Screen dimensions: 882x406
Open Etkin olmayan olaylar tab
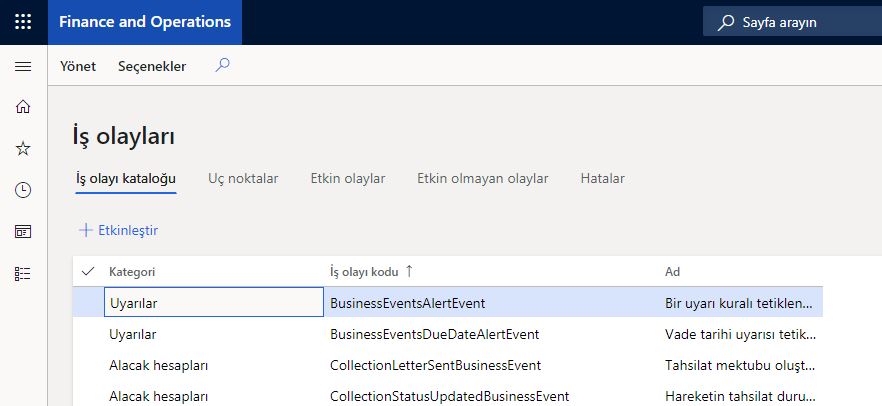483,178
